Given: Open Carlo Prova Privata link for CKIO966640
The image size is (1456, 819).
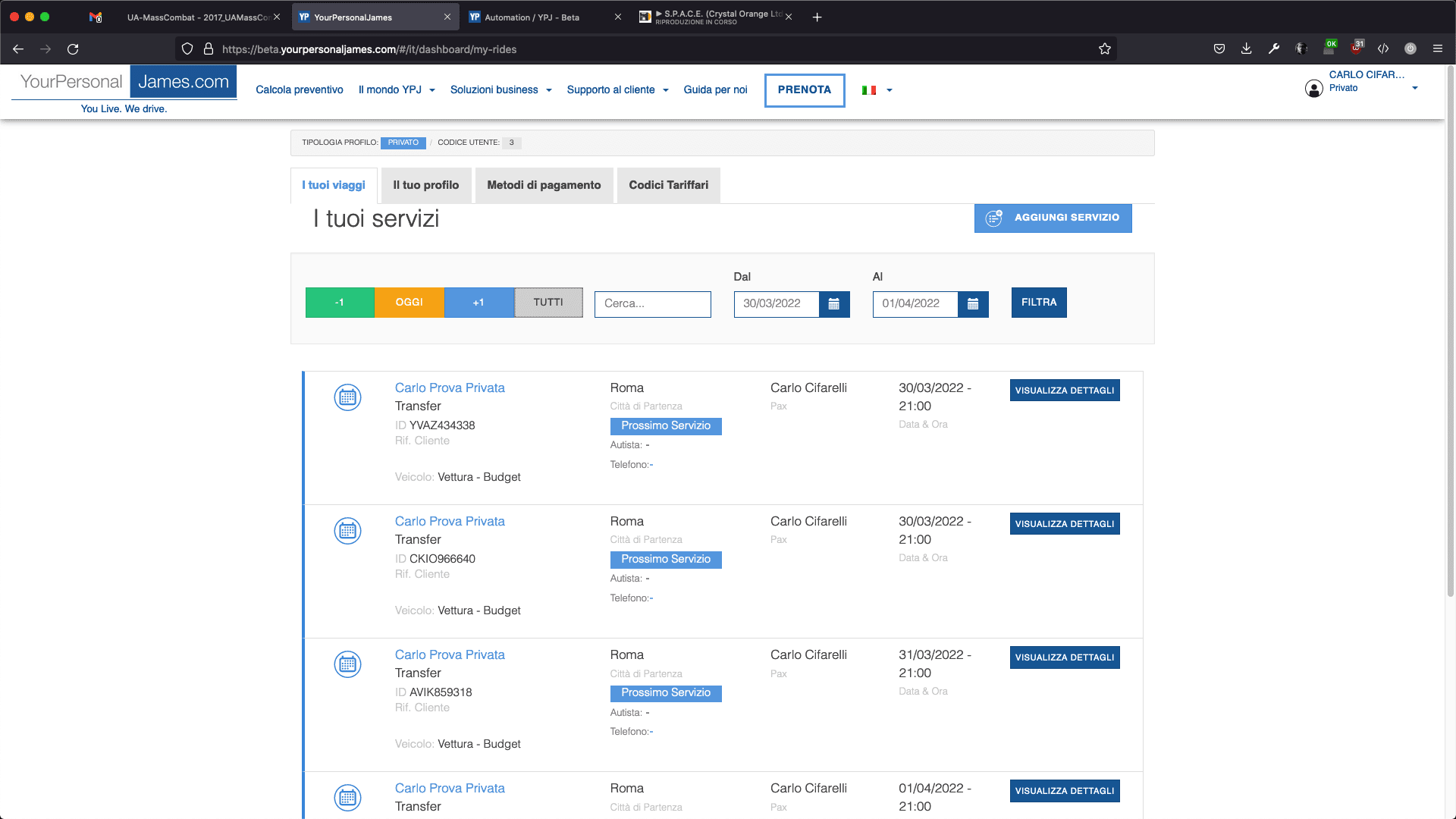Looking at the screenshot, I should (450, 522).
